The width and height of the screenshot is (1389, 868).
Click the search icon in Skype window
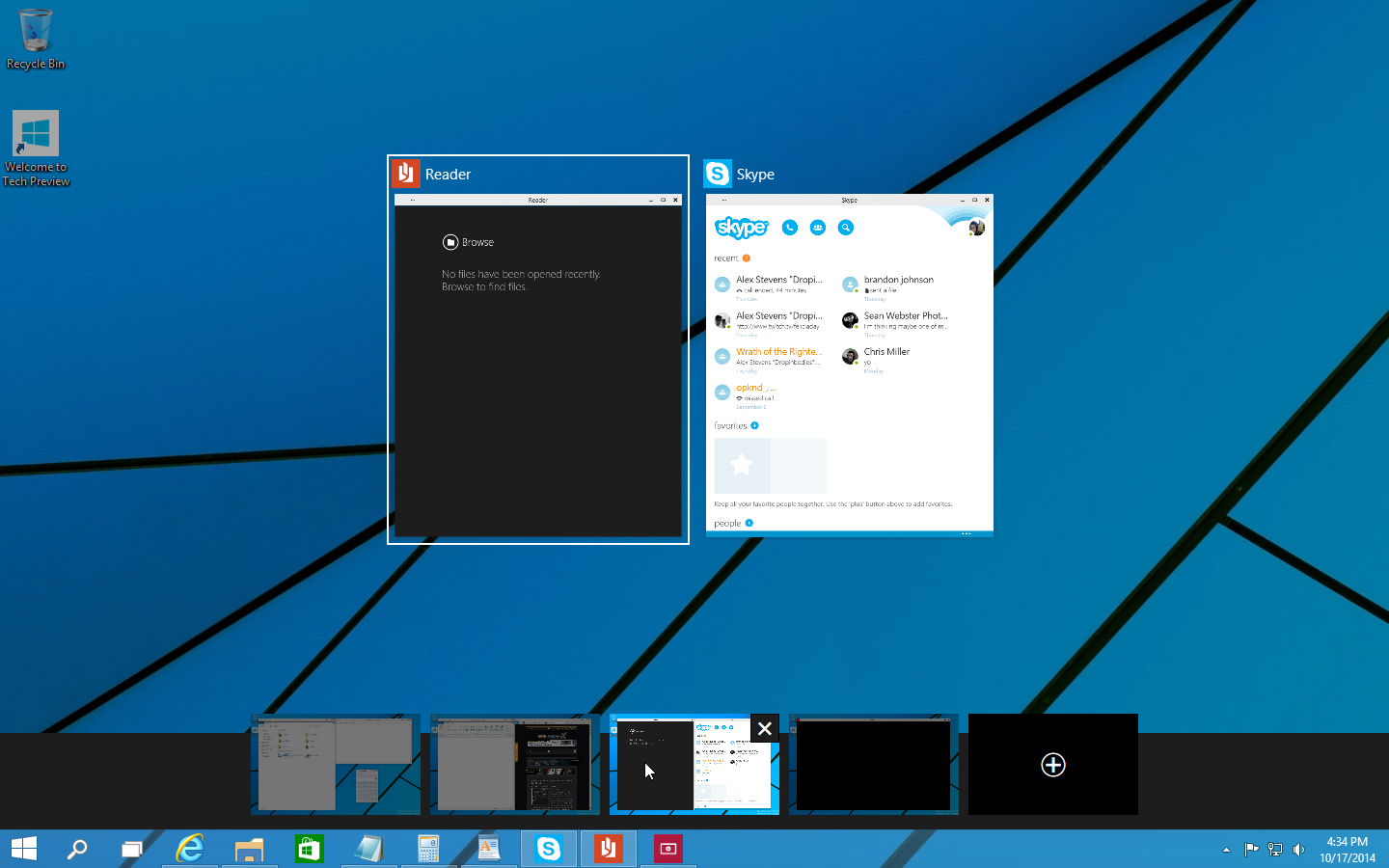(x=846, y=228)
